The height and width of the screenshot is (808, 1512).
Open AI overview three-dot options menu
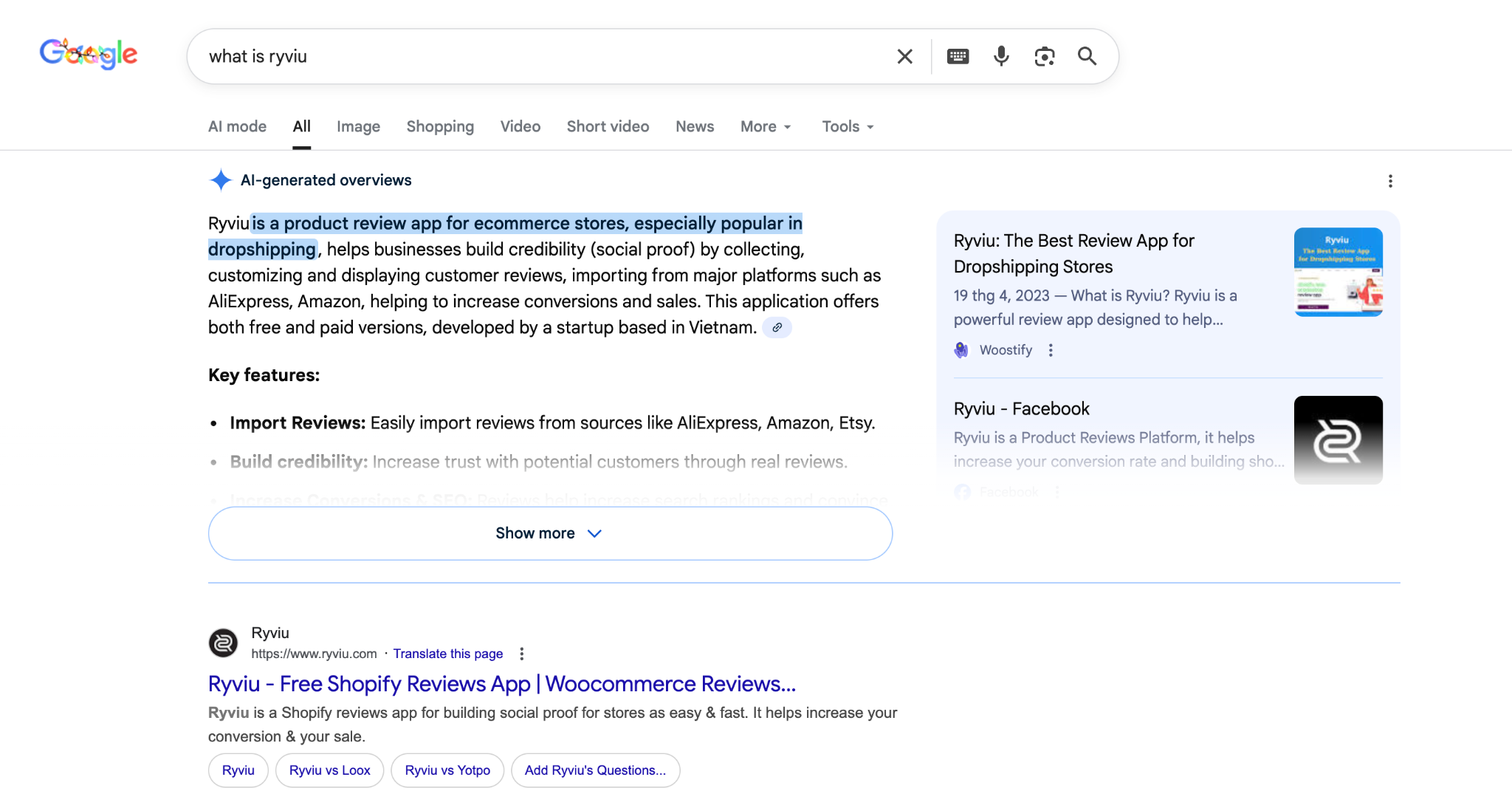click(1390, 181)
